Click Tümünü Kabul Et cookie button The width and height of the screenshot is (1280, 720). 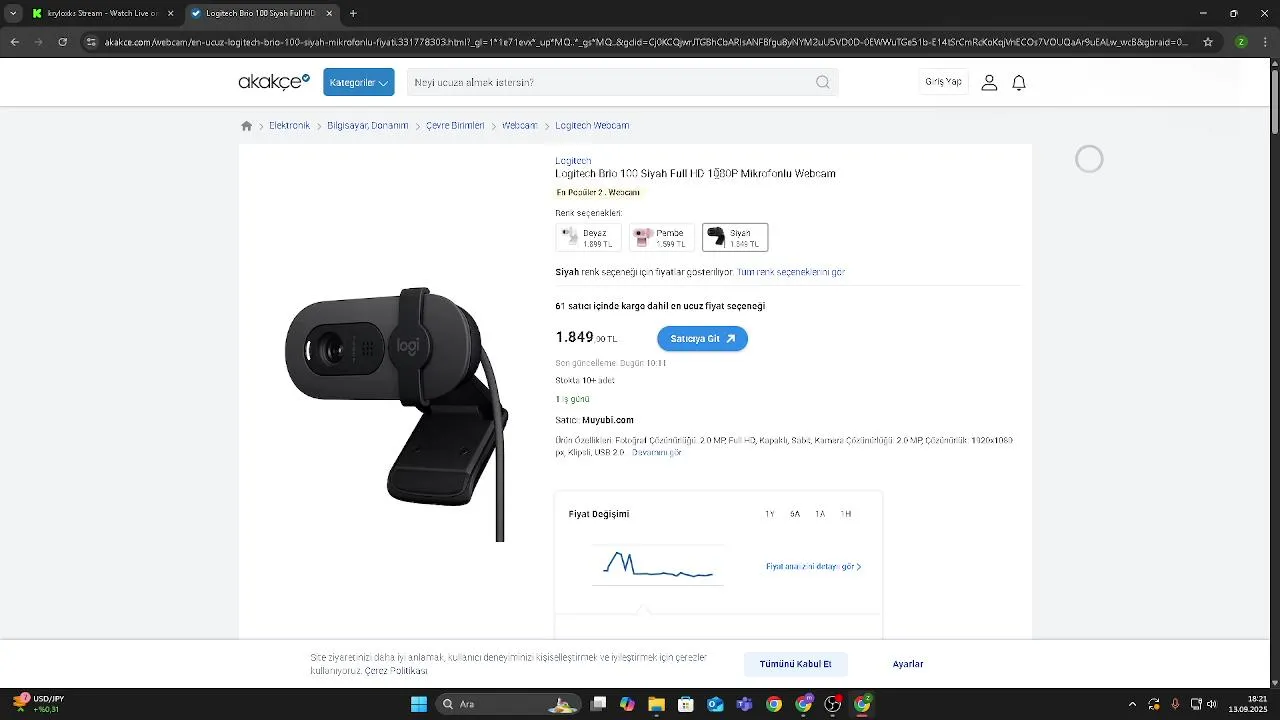coord(795,664)
